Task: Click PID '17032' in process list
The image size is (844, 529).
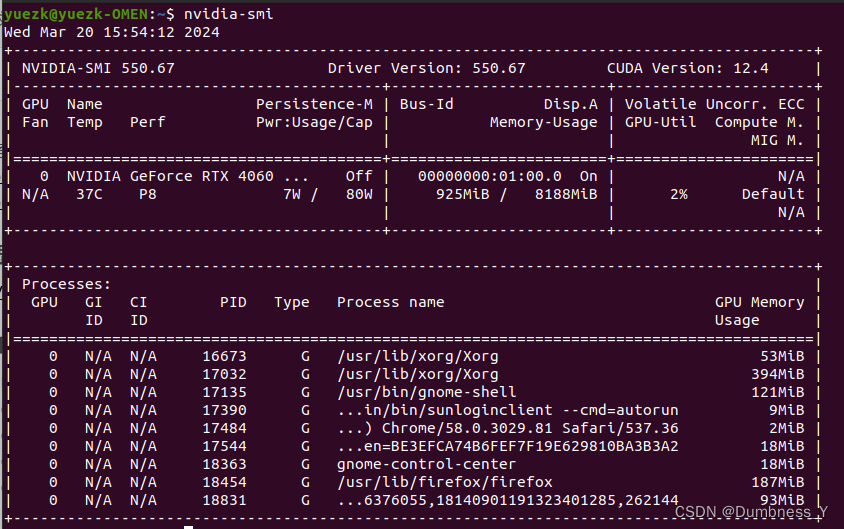Action: tap(224, 374)
